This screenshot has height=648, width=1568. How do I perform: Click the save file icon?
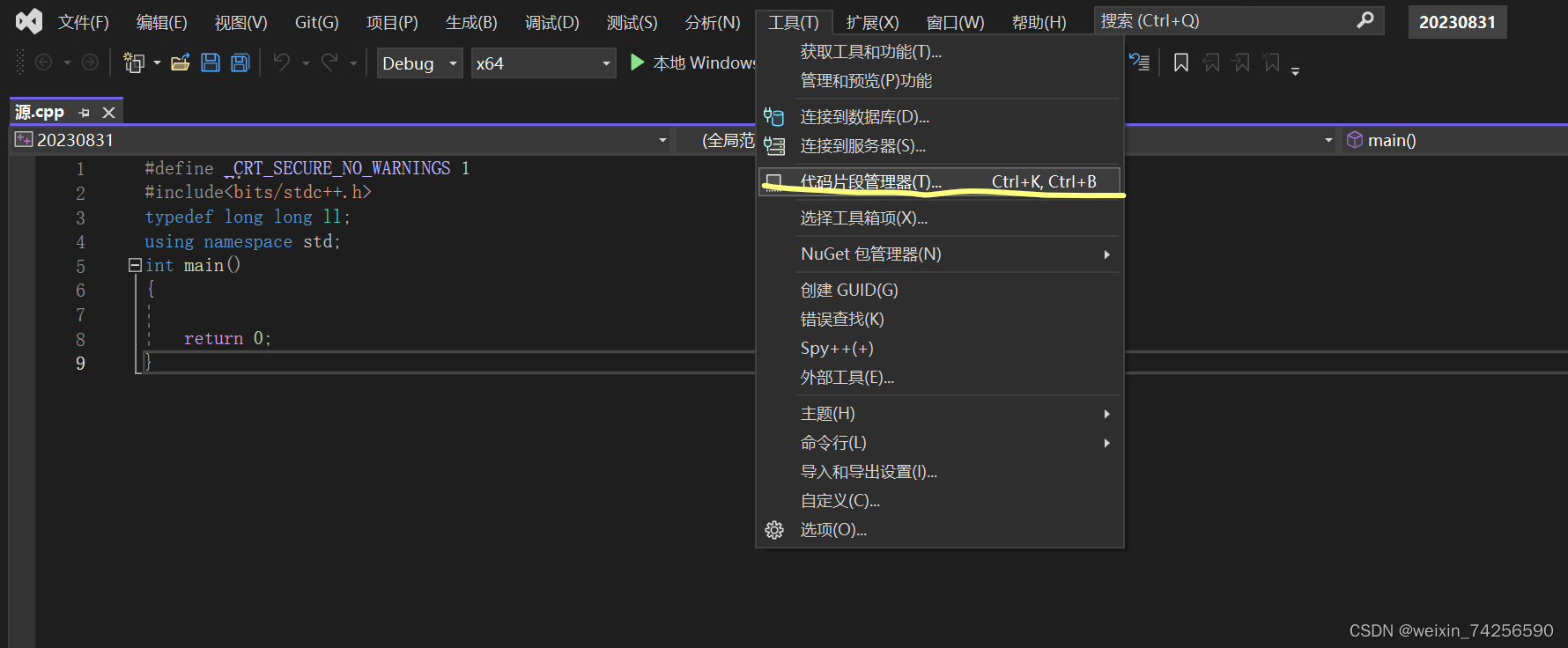pyautogui.click(x=211, y=63)
